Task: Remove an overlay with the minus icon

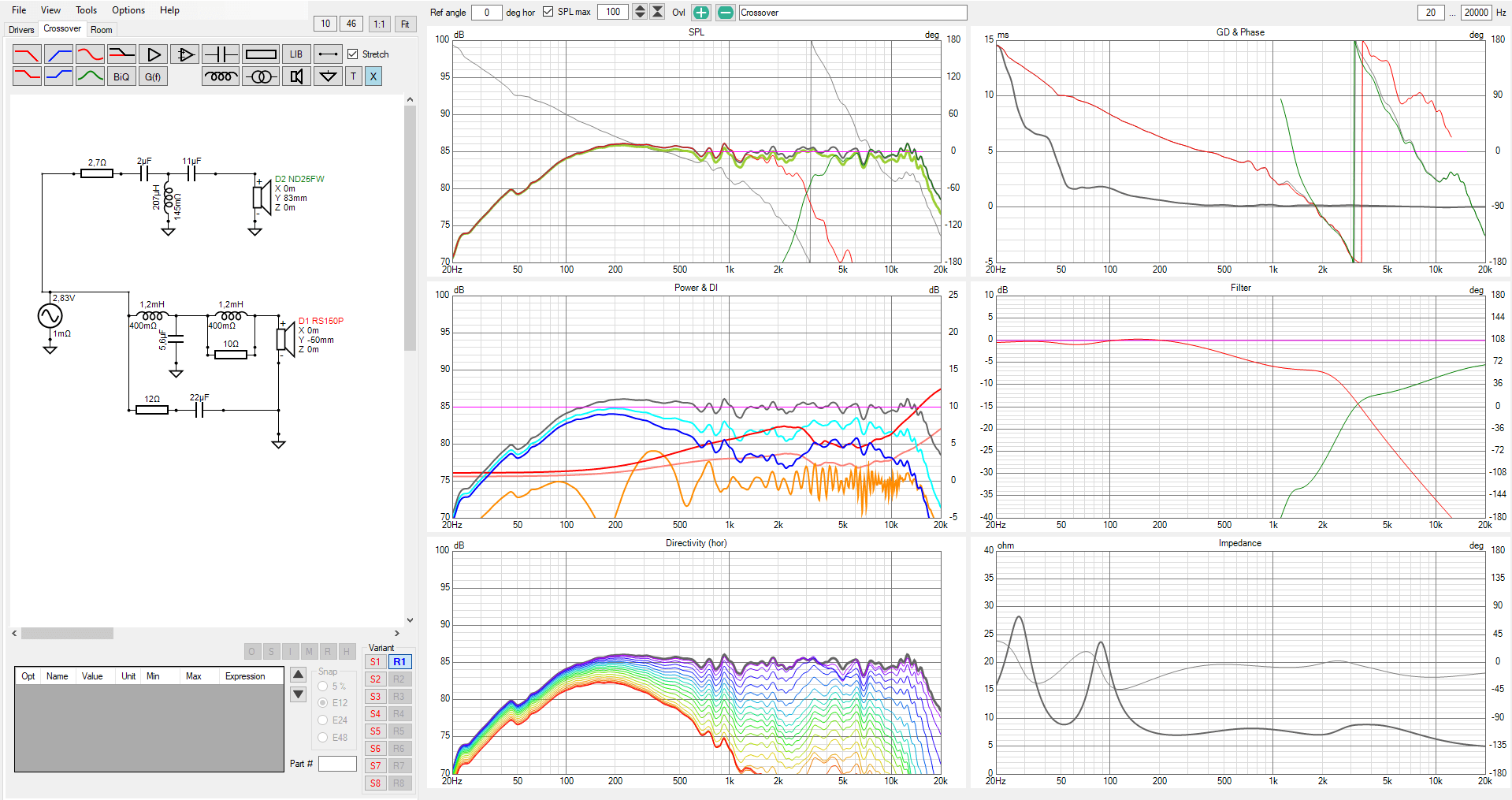Action: tap(726, 13)
